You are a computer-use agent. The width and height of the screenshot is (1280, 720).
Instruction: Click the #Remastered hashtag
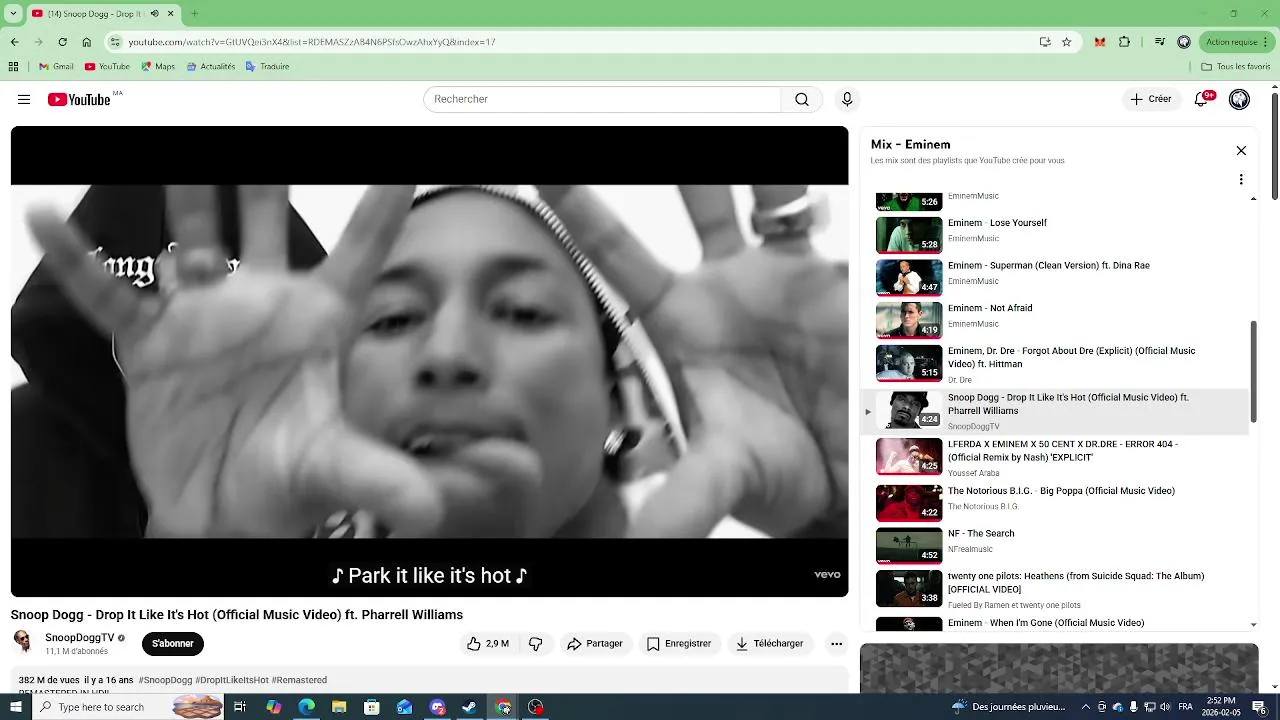coord(299,680)
